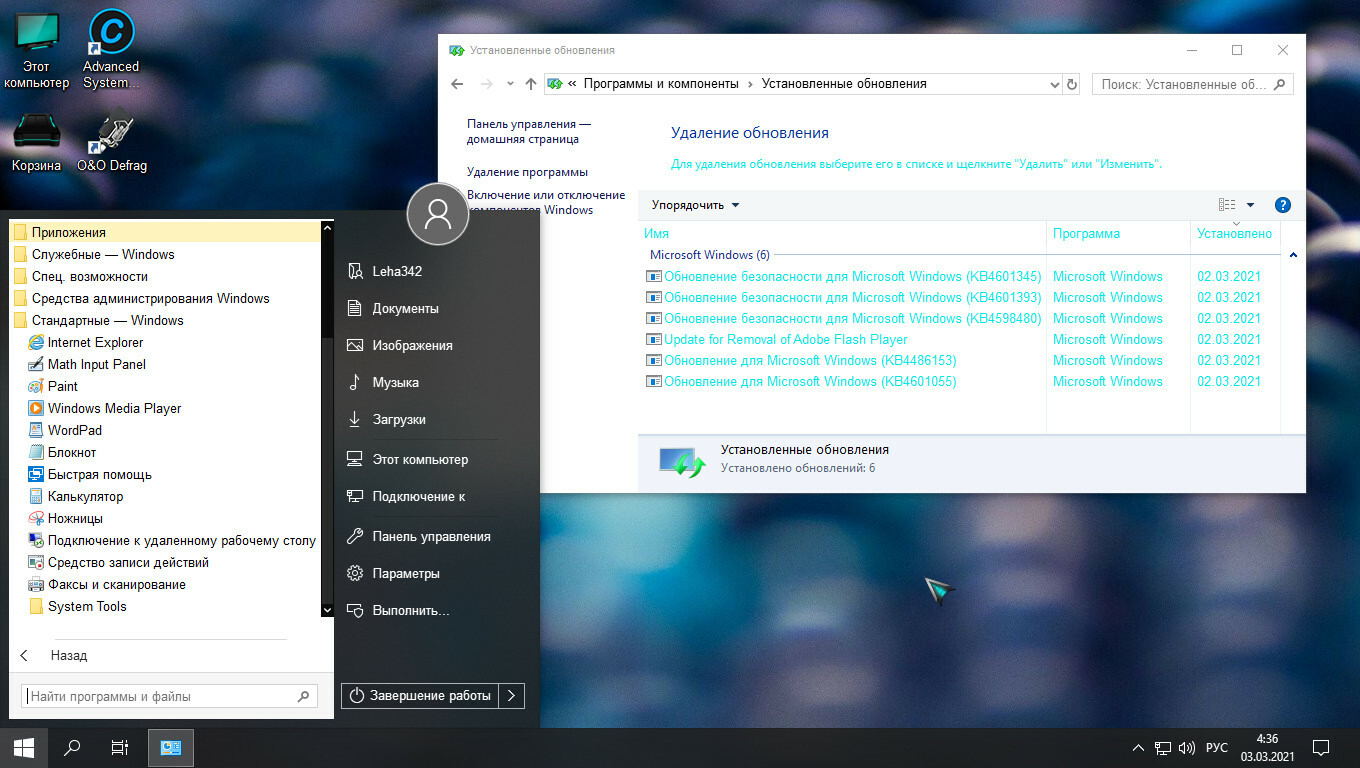Open WordPad

(x=65, y=430)
